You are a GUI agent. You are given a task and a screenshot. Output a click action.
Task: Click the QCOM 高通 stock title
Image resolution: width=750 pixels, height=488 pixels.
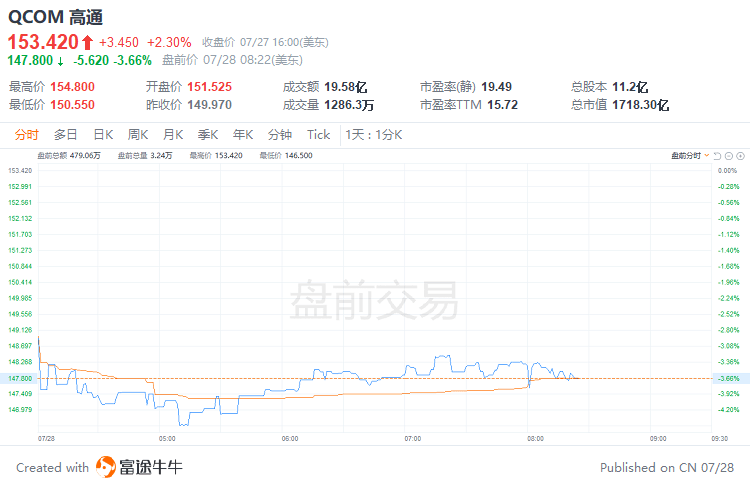[55, 17]
